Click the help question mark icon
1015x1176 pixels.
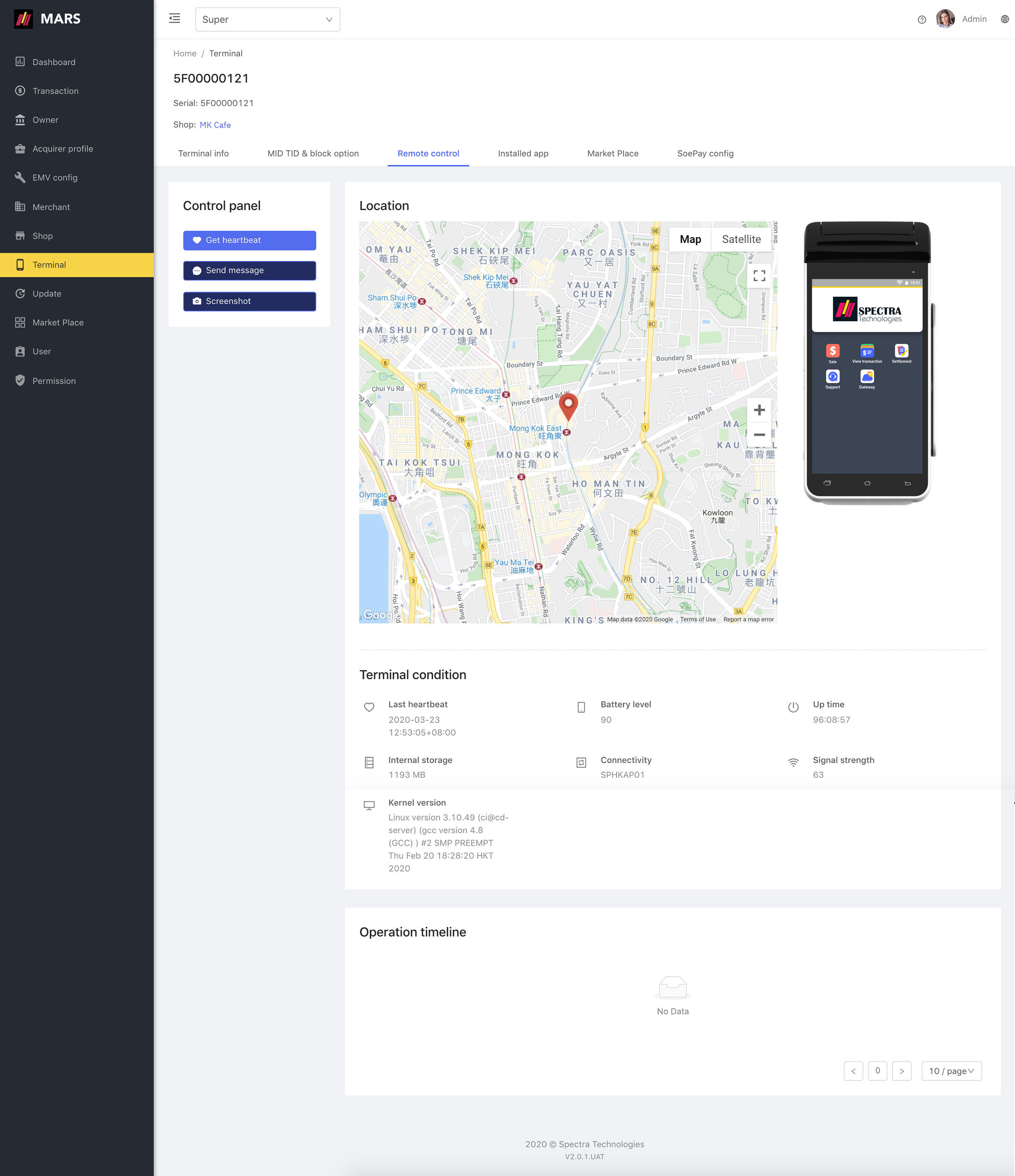point(921,19)
